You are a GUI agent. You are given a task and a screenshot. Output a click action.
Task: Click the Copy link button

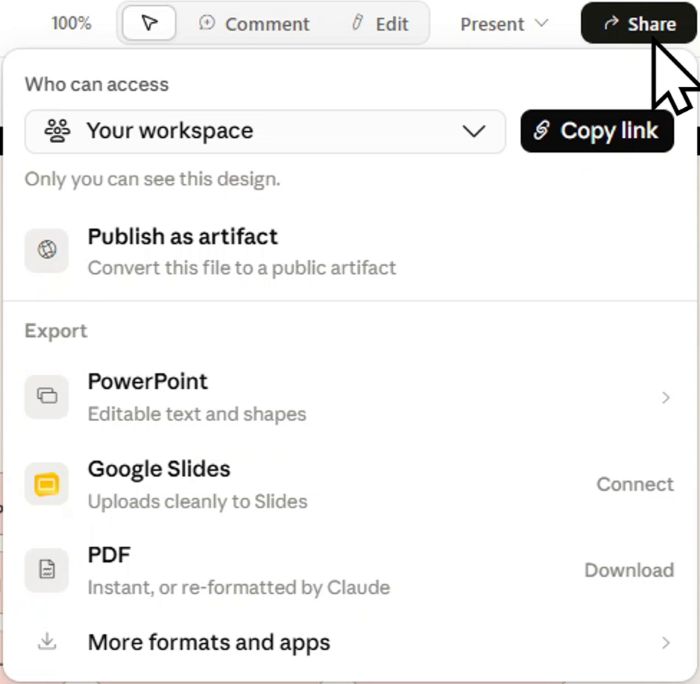597,131
